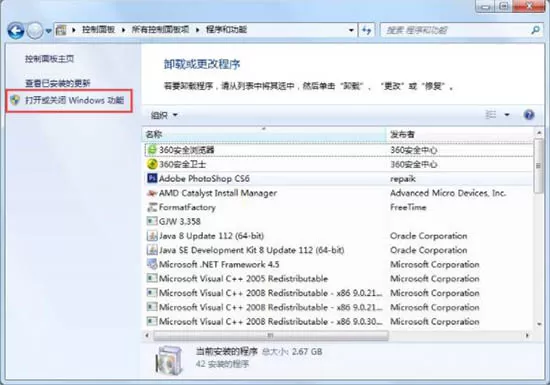Click the refresh button beside address bar
Screen dimensions: 550x385
367,30
